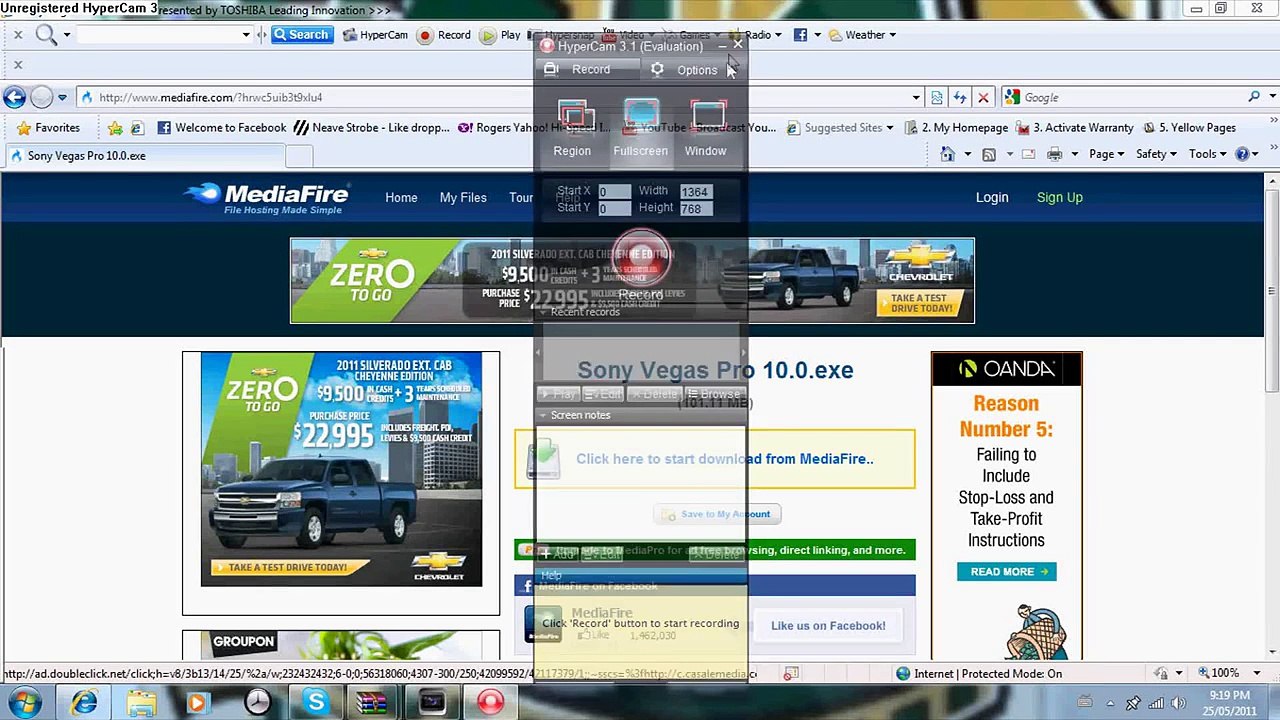Click the Height field in HyperCam

click(x=695, y=208)
